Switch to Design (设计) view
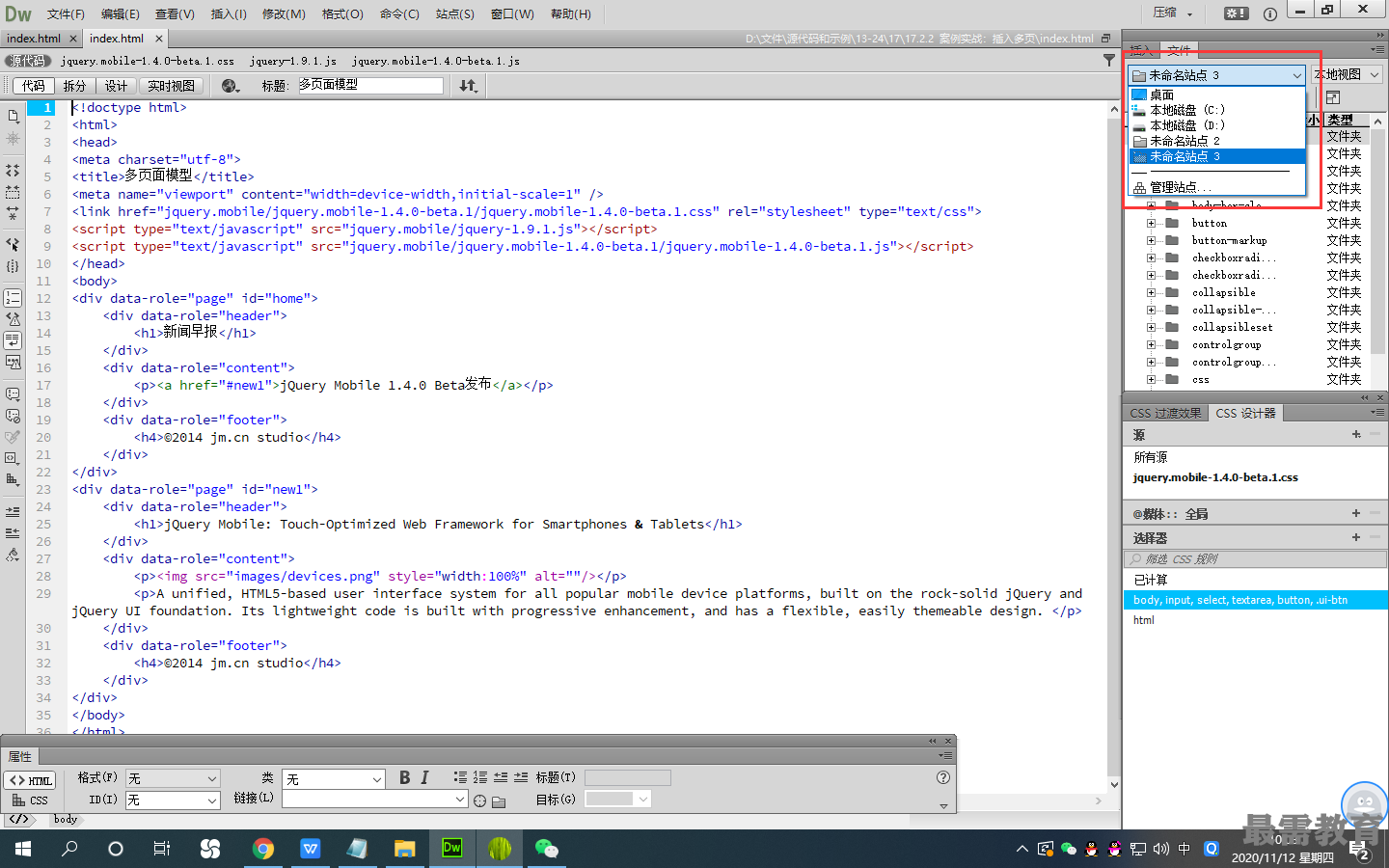 (x=117, y=86)
